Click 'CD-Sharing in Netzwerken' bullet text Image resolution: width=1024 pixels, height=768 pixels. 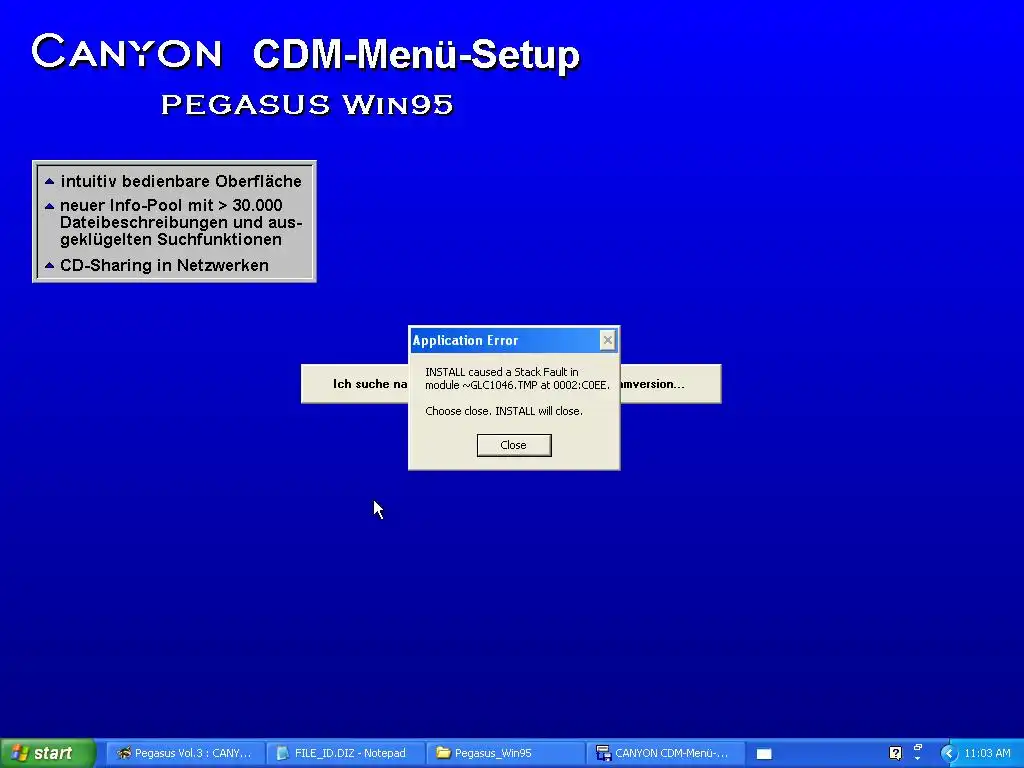click(164, 265)
